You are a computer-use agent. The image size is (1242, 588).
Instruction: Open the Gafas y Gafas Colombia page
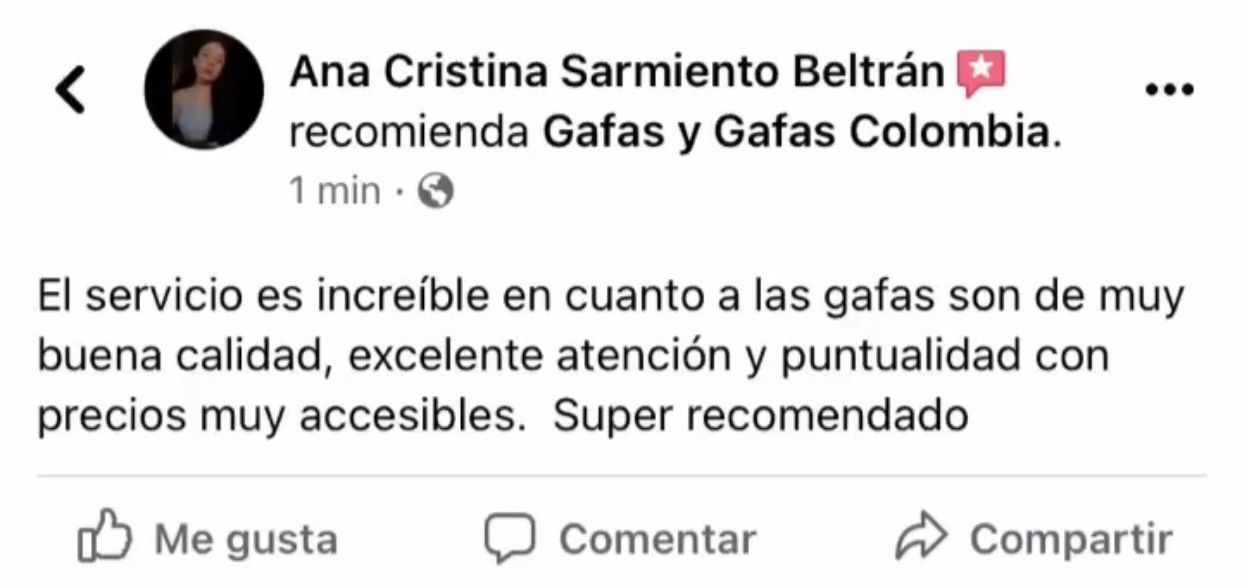coord(796,132)
